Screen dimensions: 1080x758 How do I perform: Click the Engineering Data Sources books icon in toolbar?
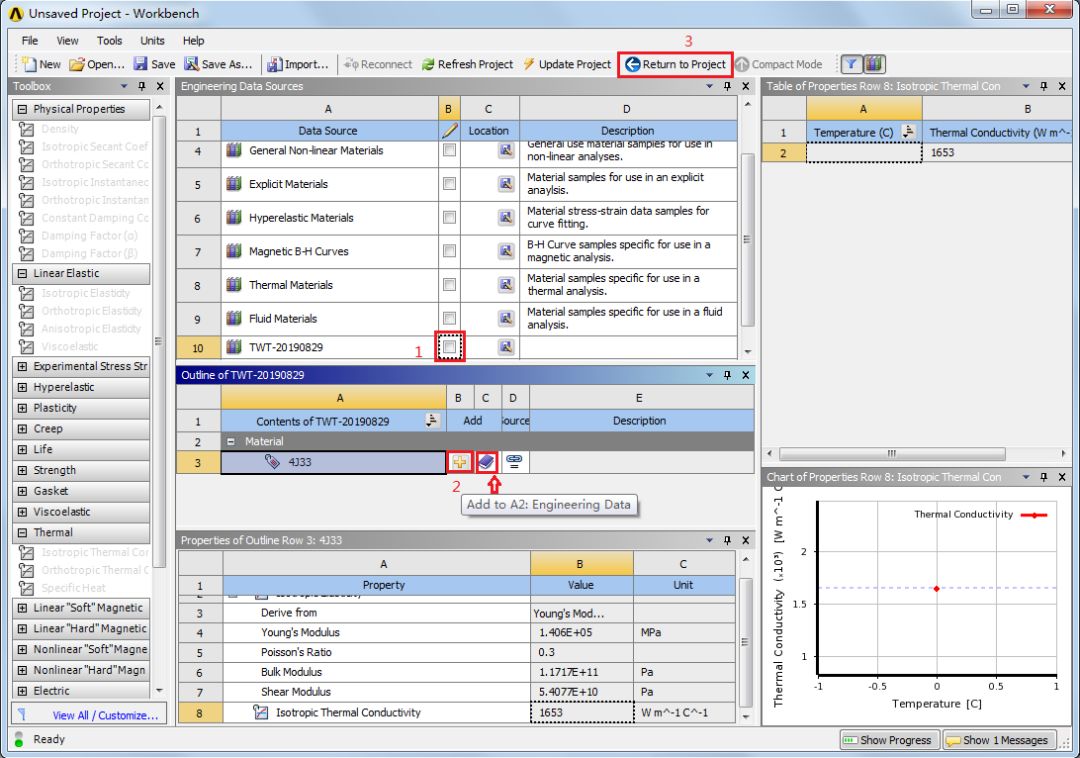pyautogui.click(x=874, y=64)
